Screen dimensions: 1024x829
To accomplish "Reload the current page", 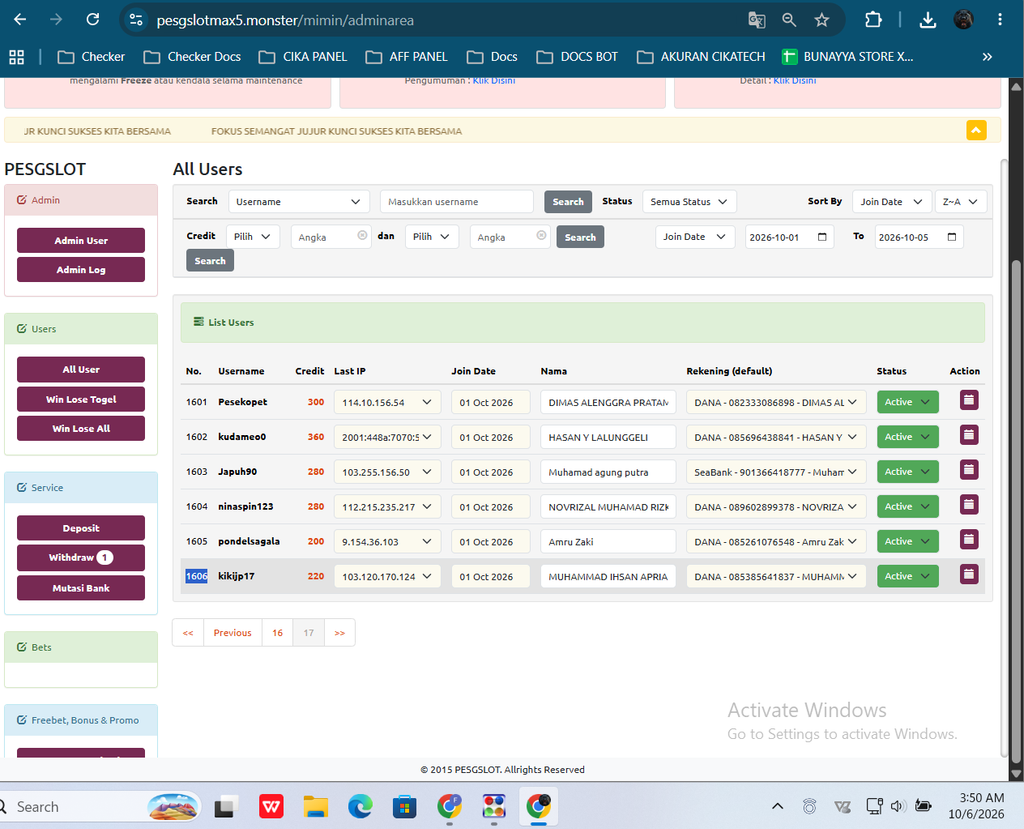I will 93,20.
